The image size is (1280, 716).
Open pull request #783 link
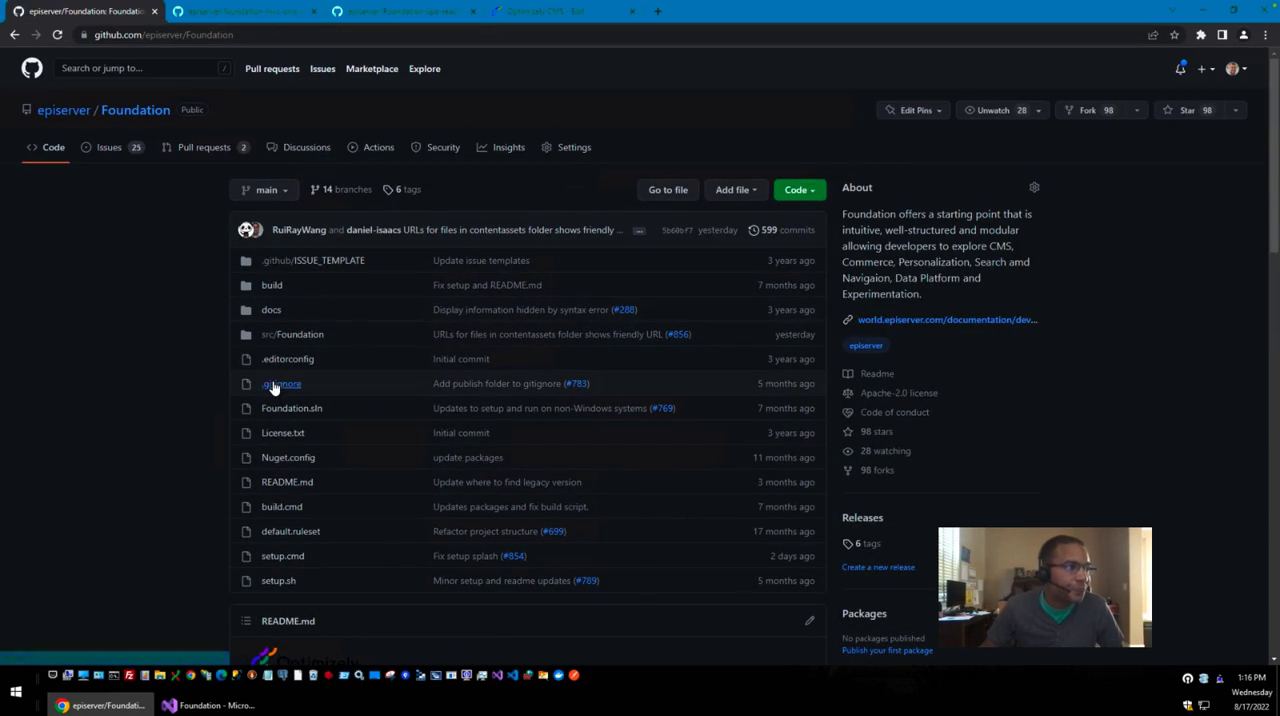pos(576,384)
